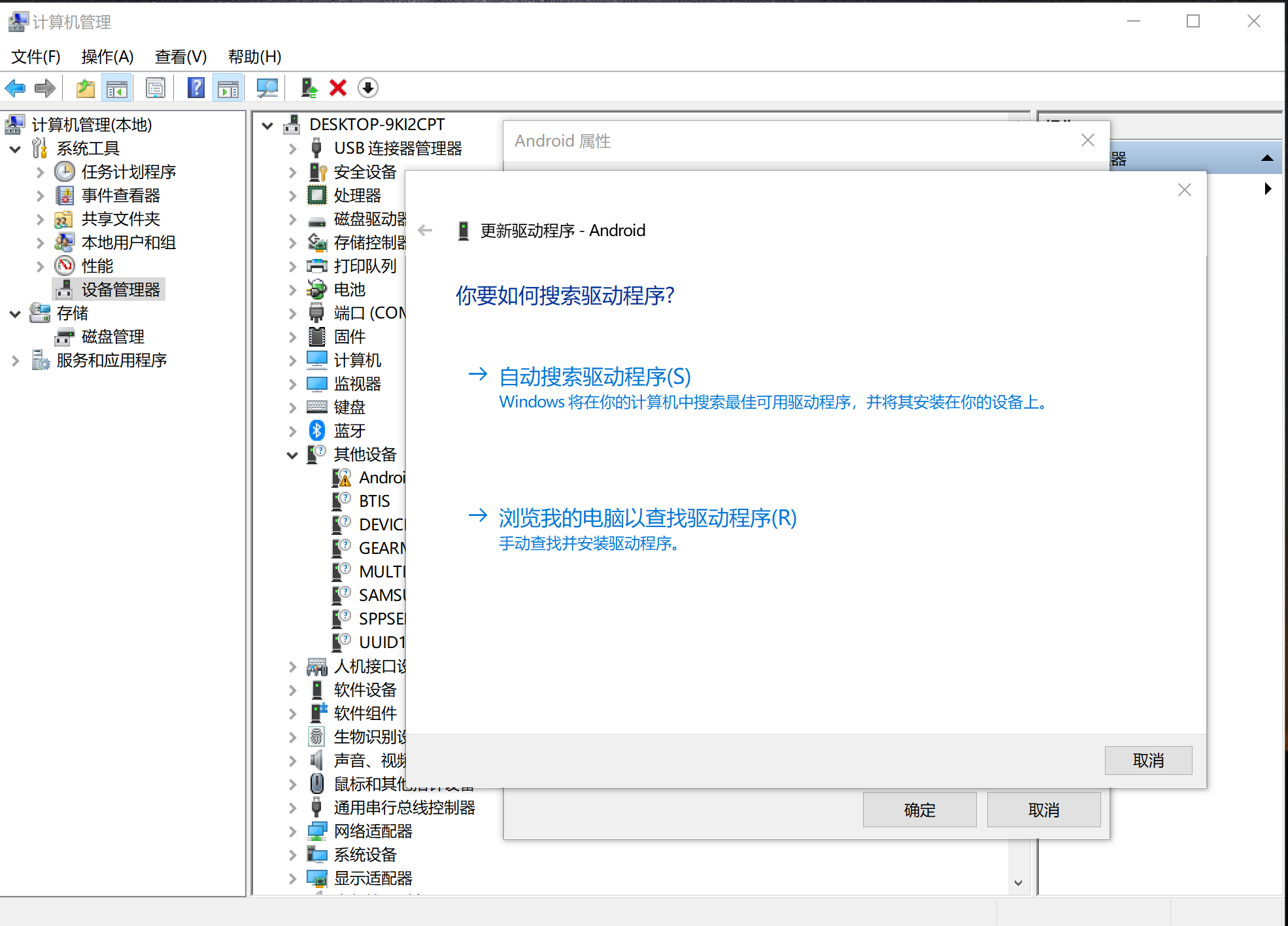Click 取消 in the update driver wizard
Screen dimensions: 1288x926
[1147, 761]
